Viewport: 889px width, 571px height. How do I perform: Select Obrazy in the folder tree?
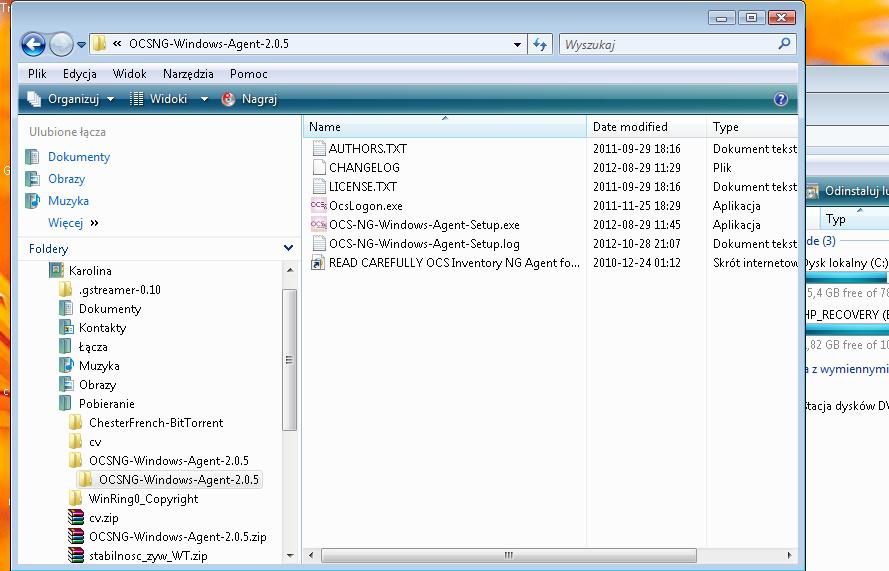point(98,384)
